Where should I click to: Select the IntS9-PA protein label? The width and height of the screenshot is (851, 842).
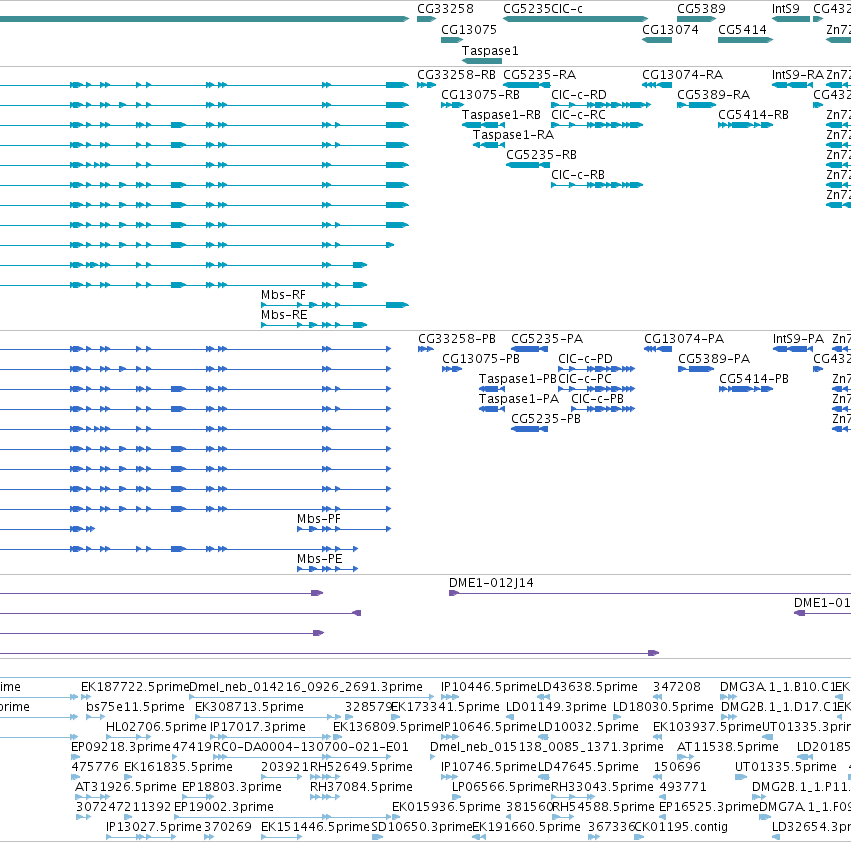tap(798, 338)
